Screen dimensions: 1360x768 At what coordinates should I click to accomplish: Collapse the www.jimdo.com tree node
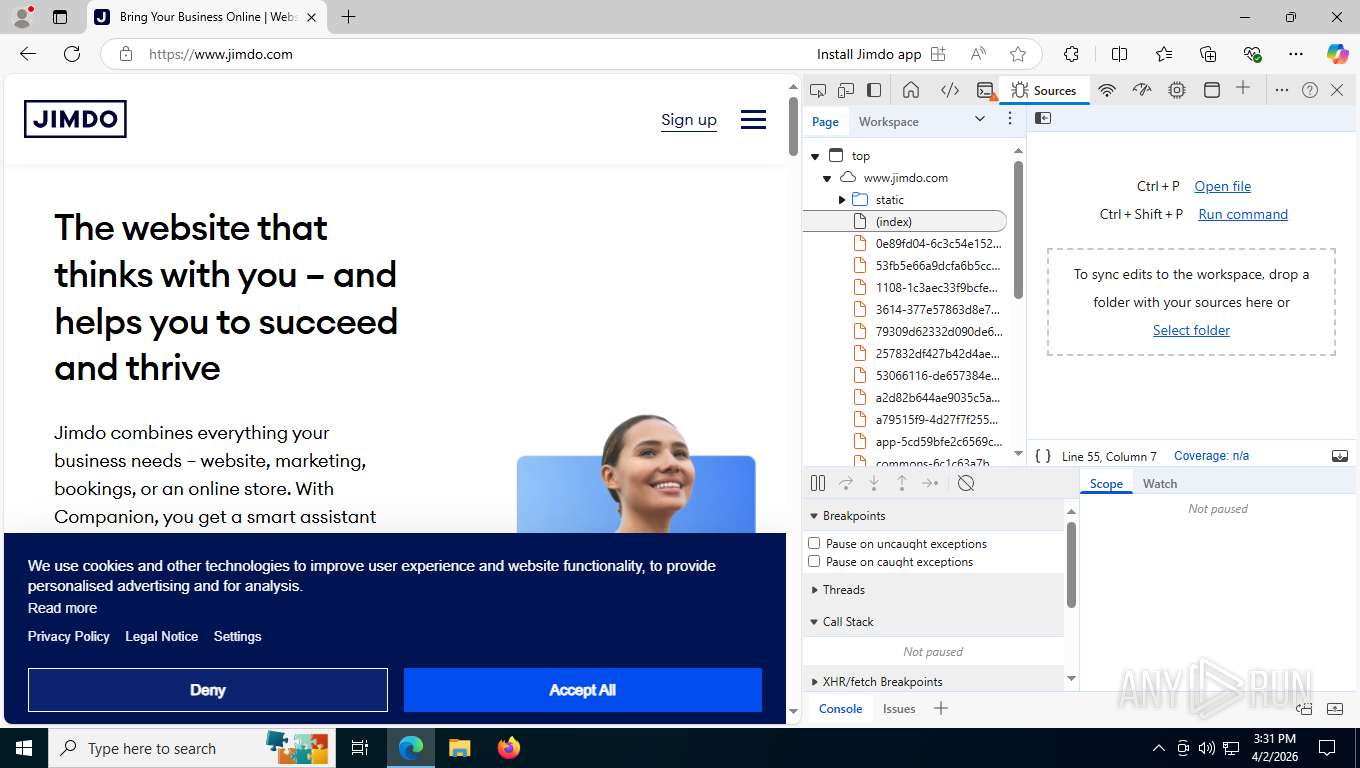[827, 178]
